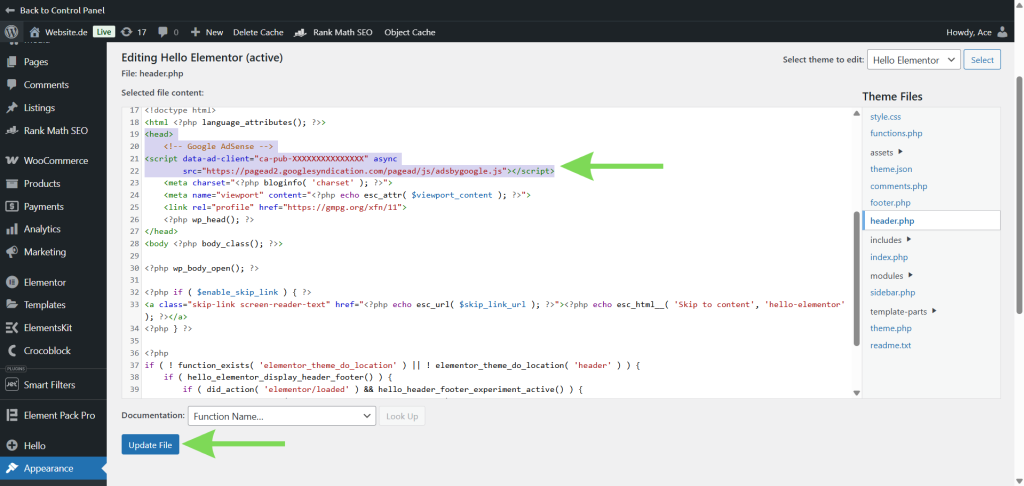Click the Select theme button

(982, 59)
